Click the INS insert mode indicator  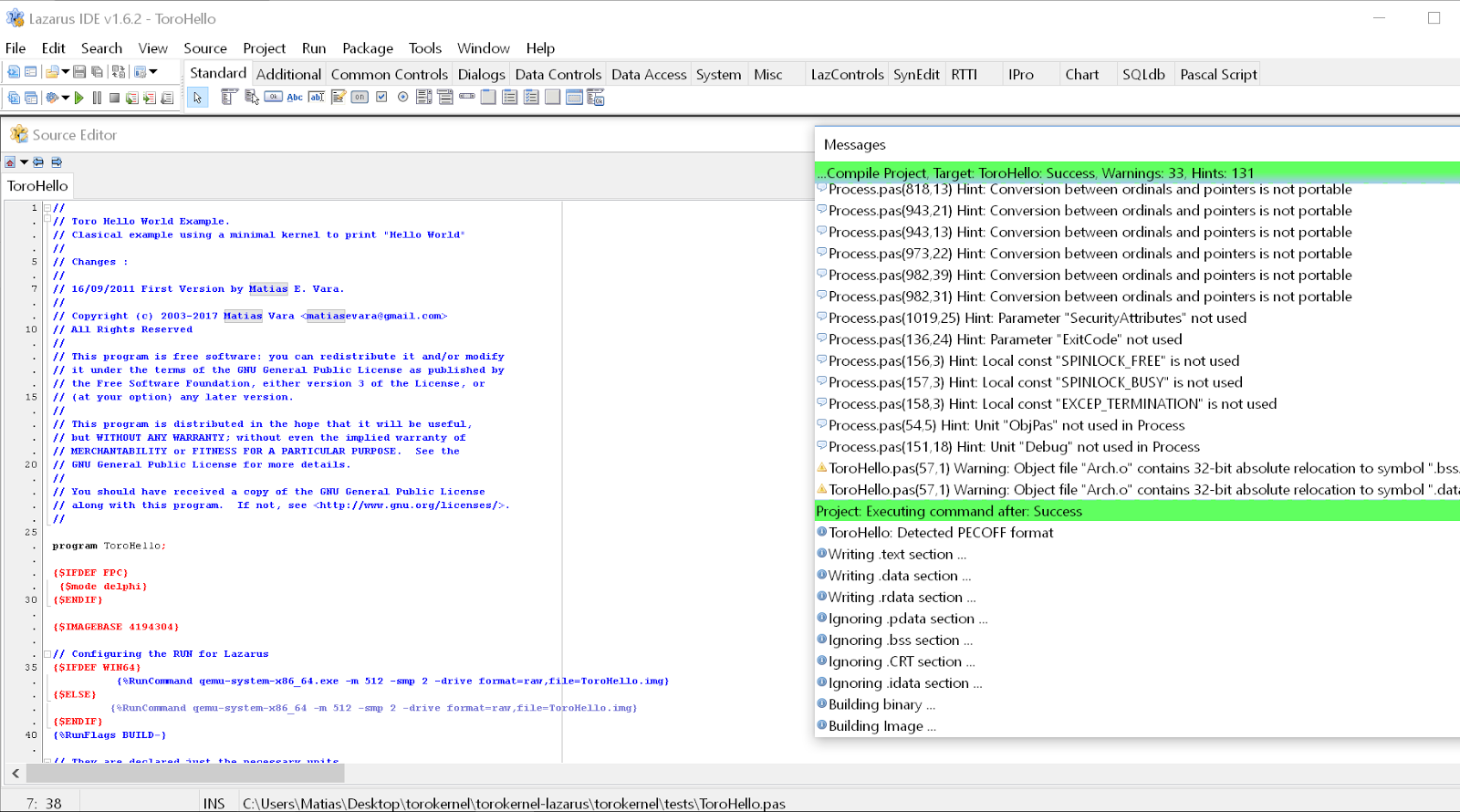point(214,804)
